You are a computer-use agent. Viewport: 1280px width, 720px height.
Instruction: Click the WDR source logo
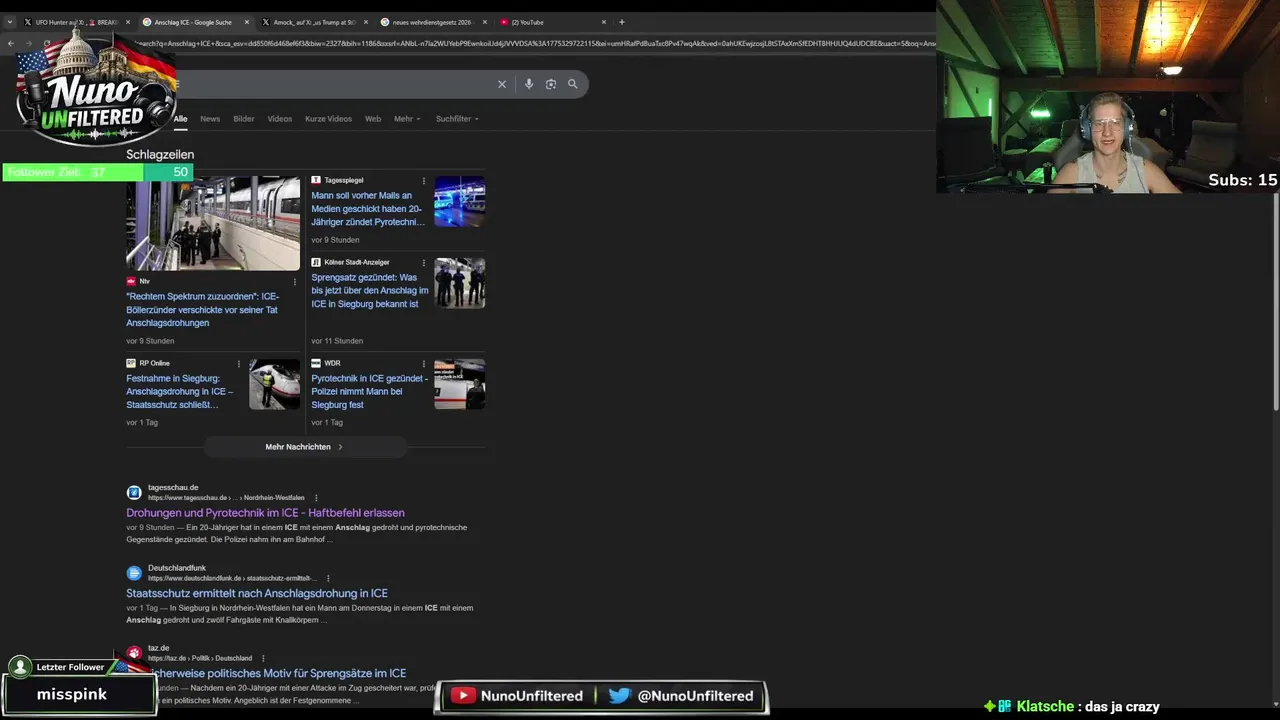pos(316,363)
